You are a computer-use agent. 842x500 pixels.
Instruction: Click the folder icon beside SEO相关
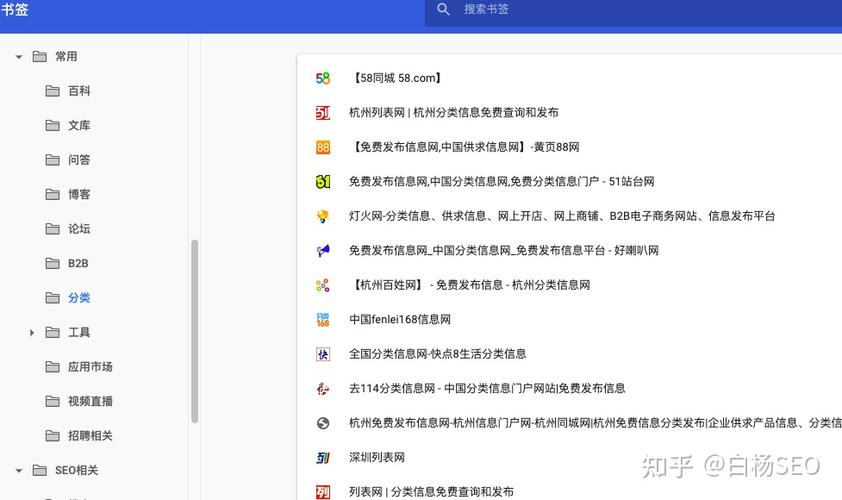pyautogui.click(x=40, y=470)
